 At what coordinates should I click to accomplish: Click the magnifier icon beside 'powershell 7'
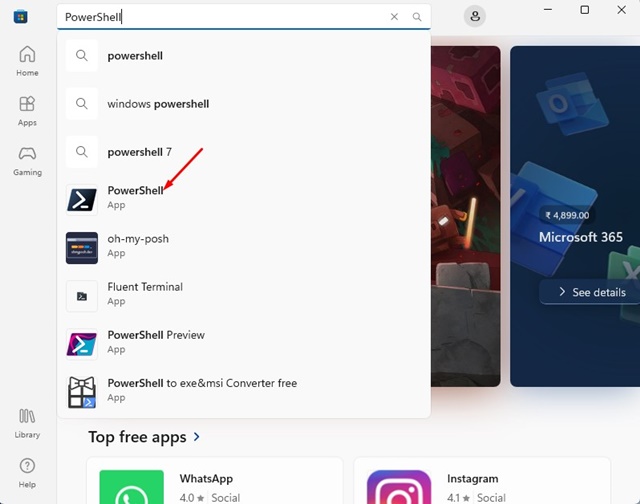(x=82, y=152)
